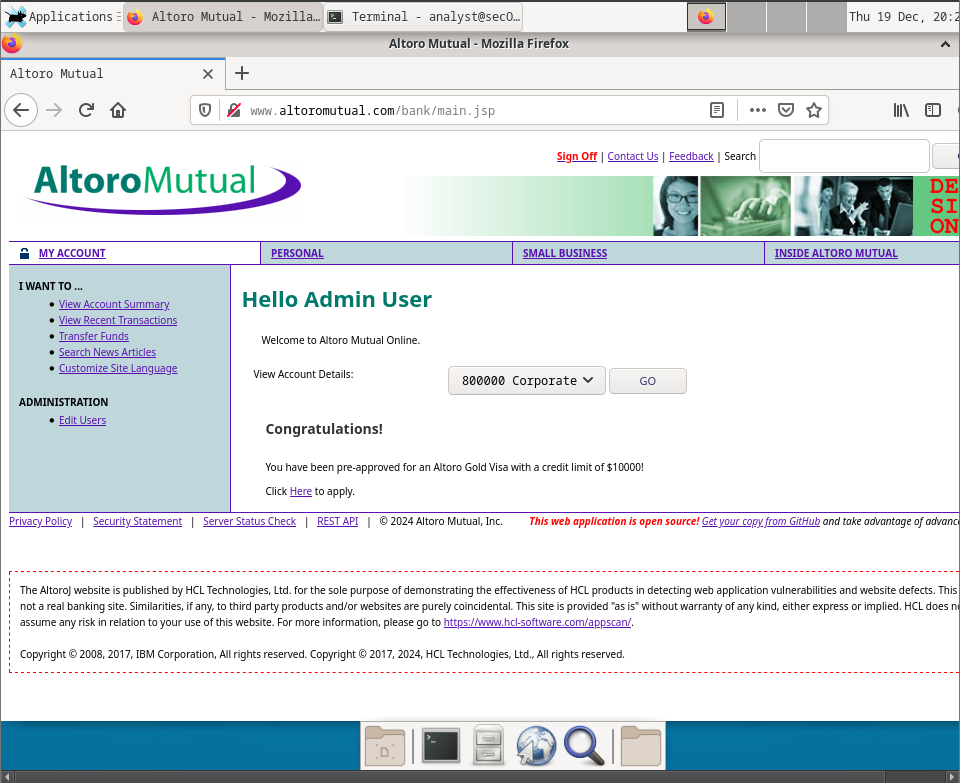Open hcl-software.com/appscan link
This screenshot has height=783, width=960.
pos(537,622)
